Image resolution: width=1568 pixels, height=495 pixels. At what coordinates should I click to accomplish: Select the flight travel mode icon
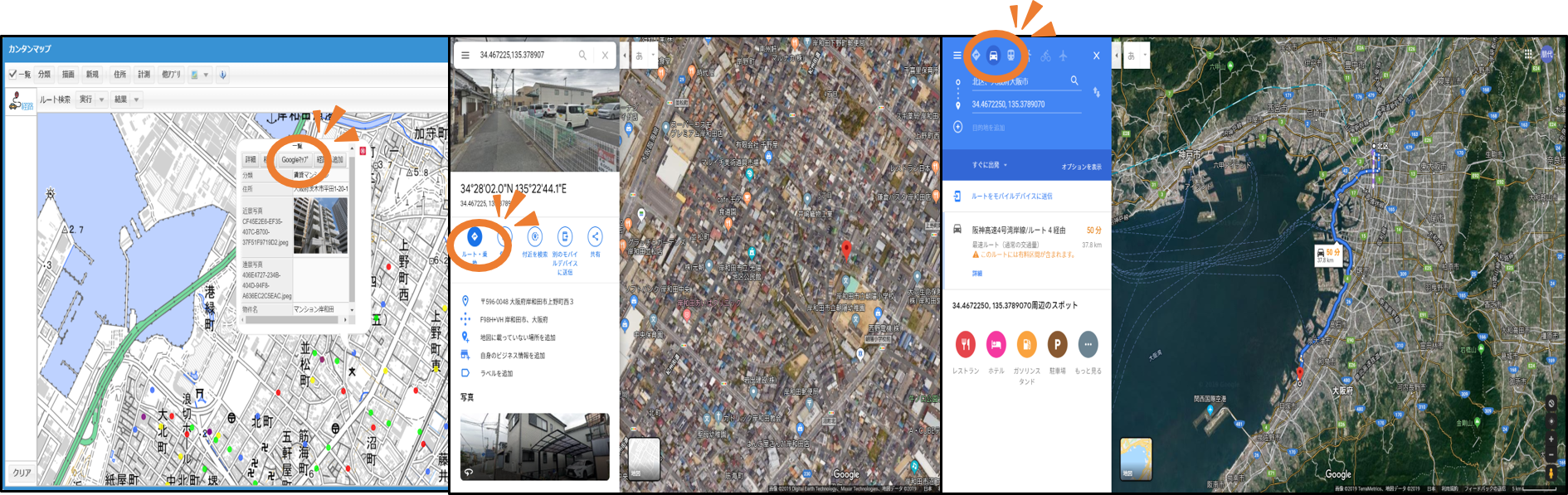click(1063, 56)
